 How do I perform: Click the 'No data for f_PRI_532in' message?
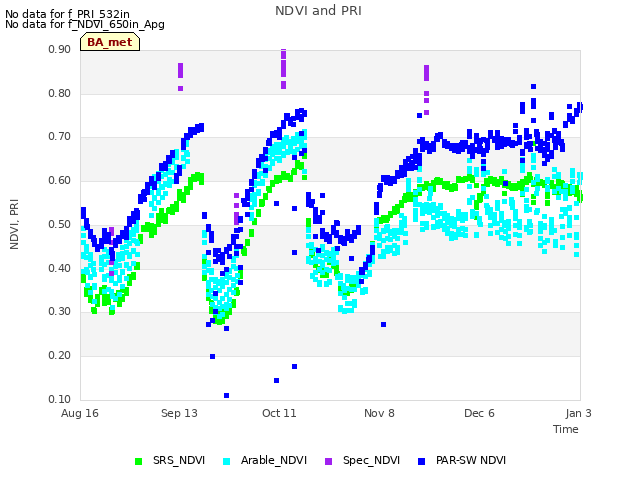(67, 14)
